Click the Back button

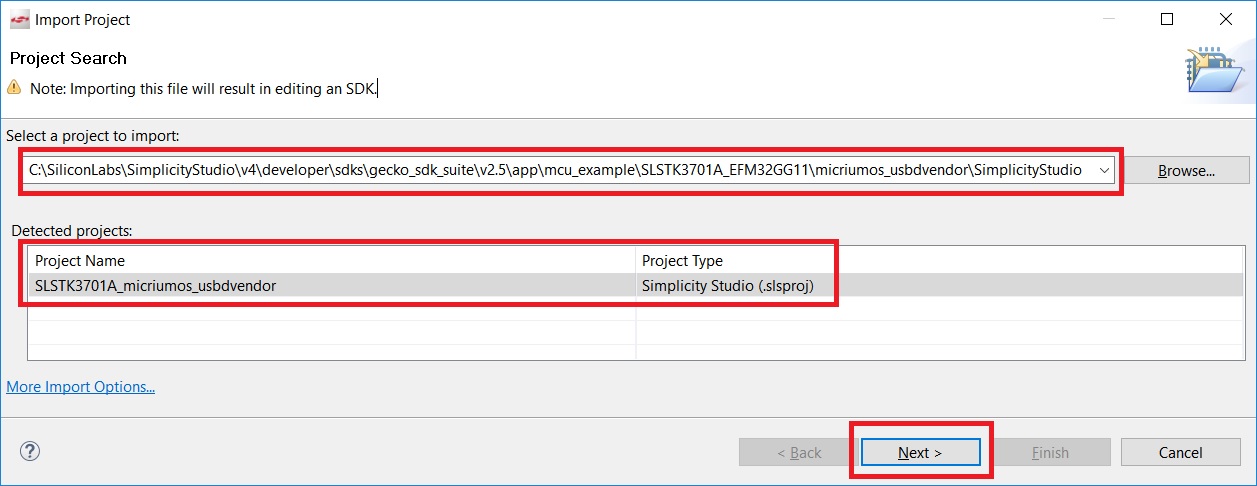pyautogui.click(x=800, y=453)
